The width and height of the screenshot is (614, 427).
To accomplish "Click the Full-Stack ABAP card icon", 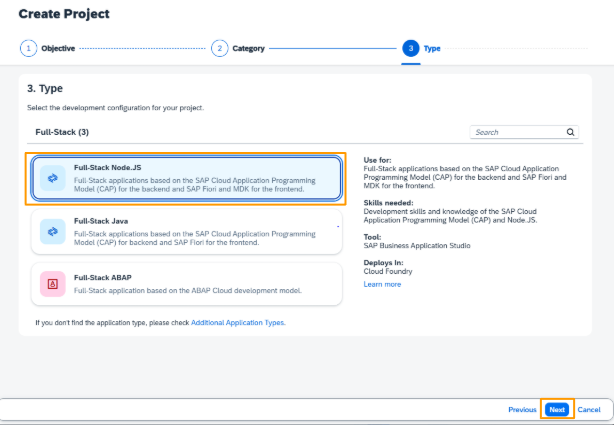I will [x=52, y=284].
